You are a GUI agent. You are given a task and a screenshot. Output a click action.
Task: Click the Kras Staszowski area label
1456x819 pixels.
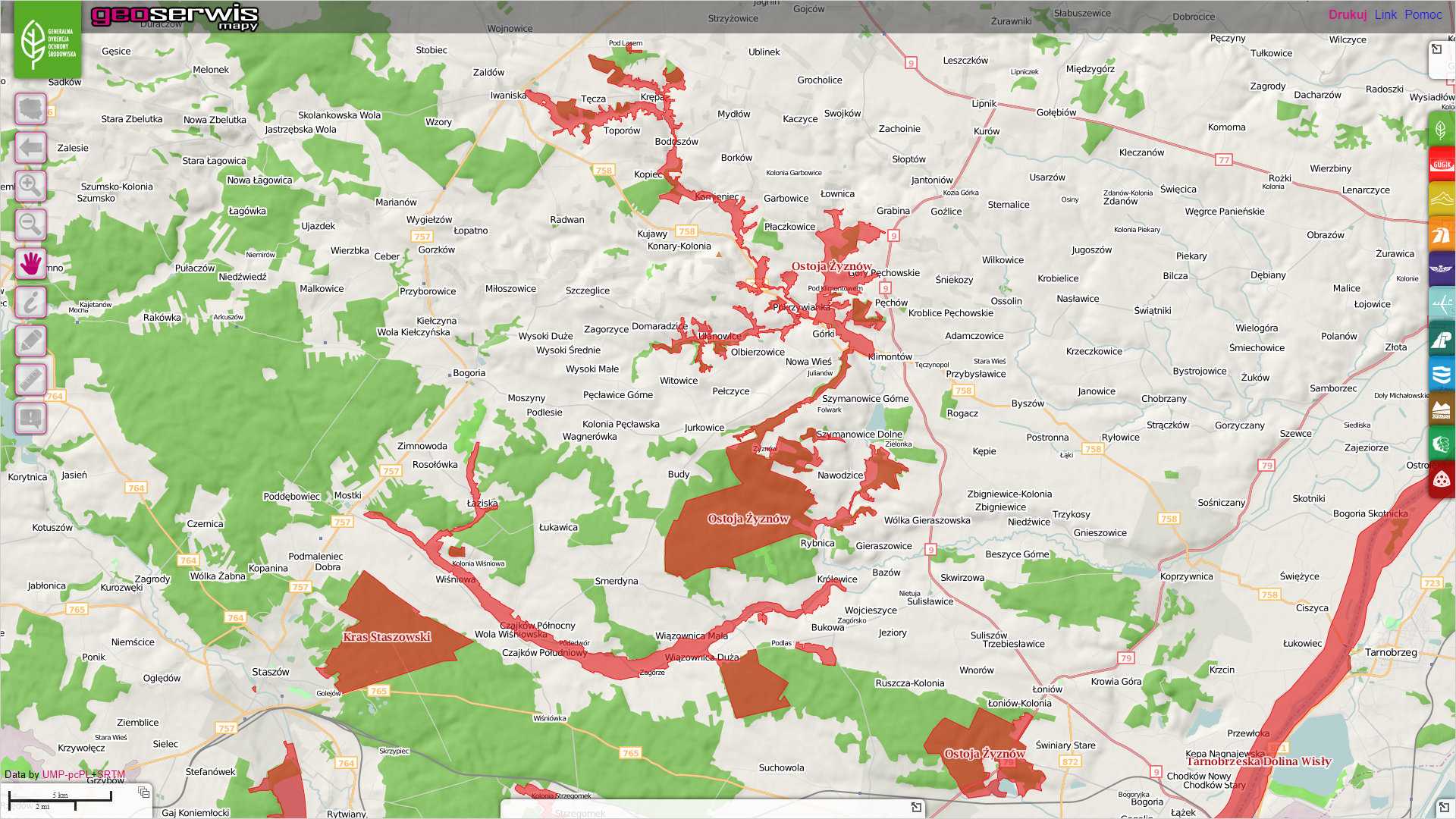click(387, 637)
